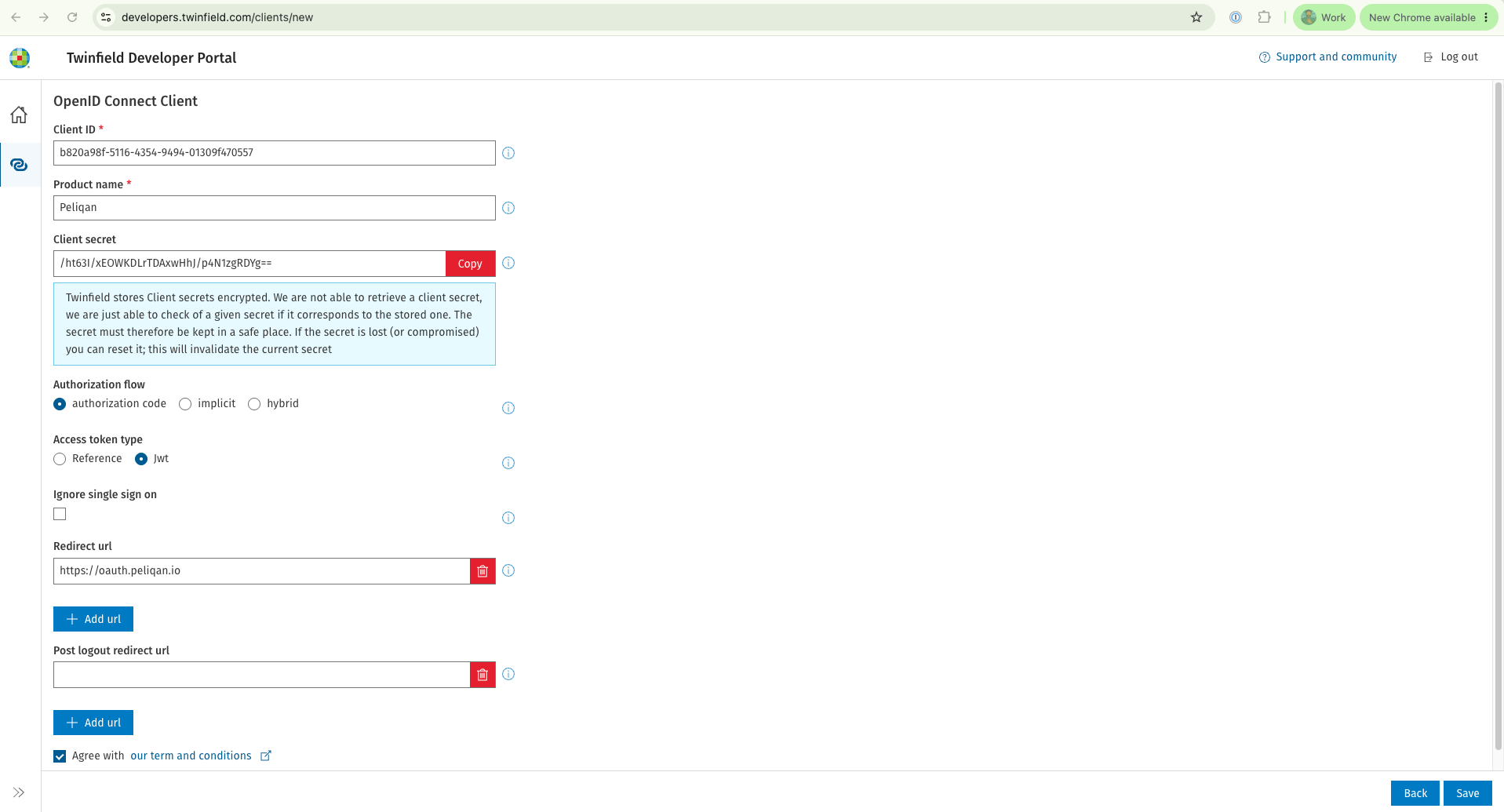Toggle Ignore single sign on checkbox

(60, 514)
